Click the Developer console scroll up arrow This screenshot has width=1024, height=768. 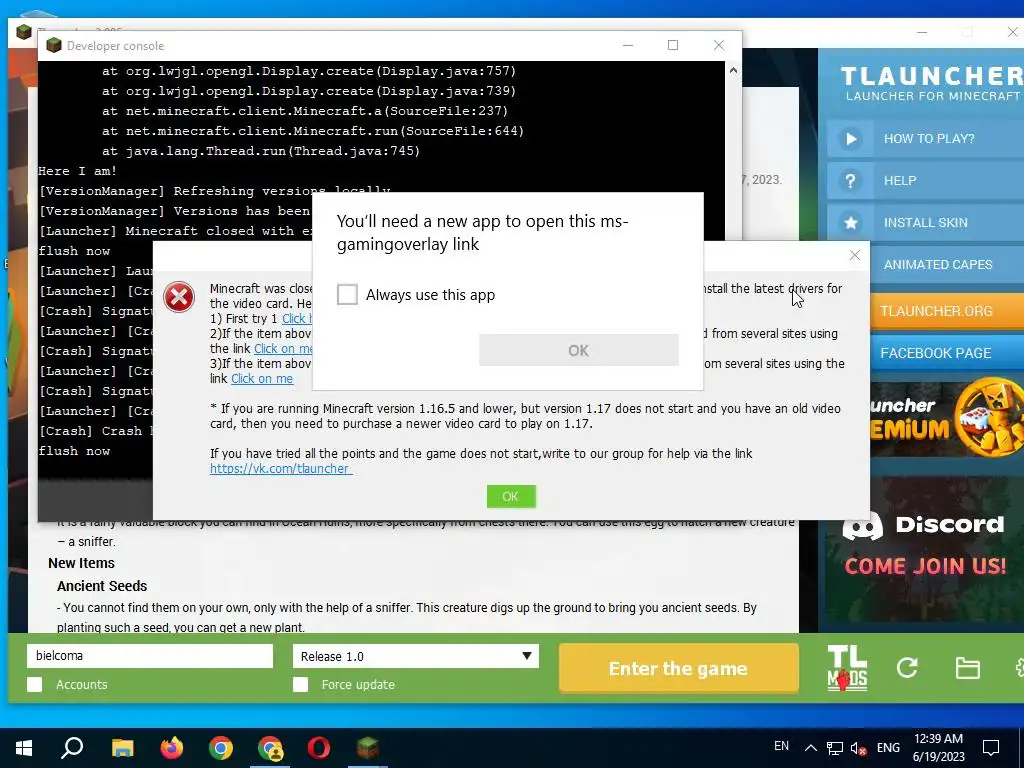[x=733, y=71]
